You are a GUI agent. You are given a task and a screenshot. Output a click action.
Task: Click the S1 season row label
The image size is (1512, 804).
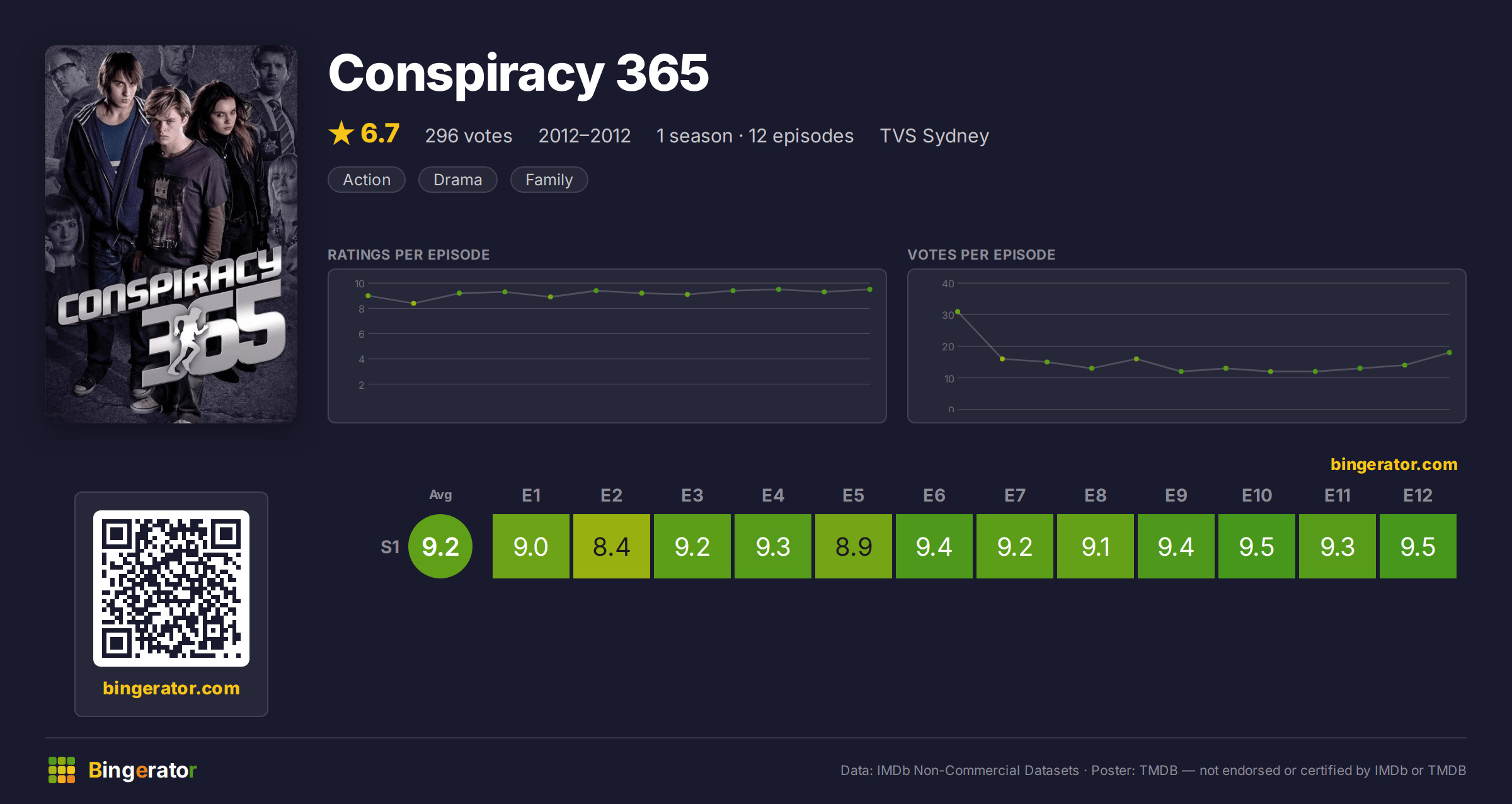390,547
